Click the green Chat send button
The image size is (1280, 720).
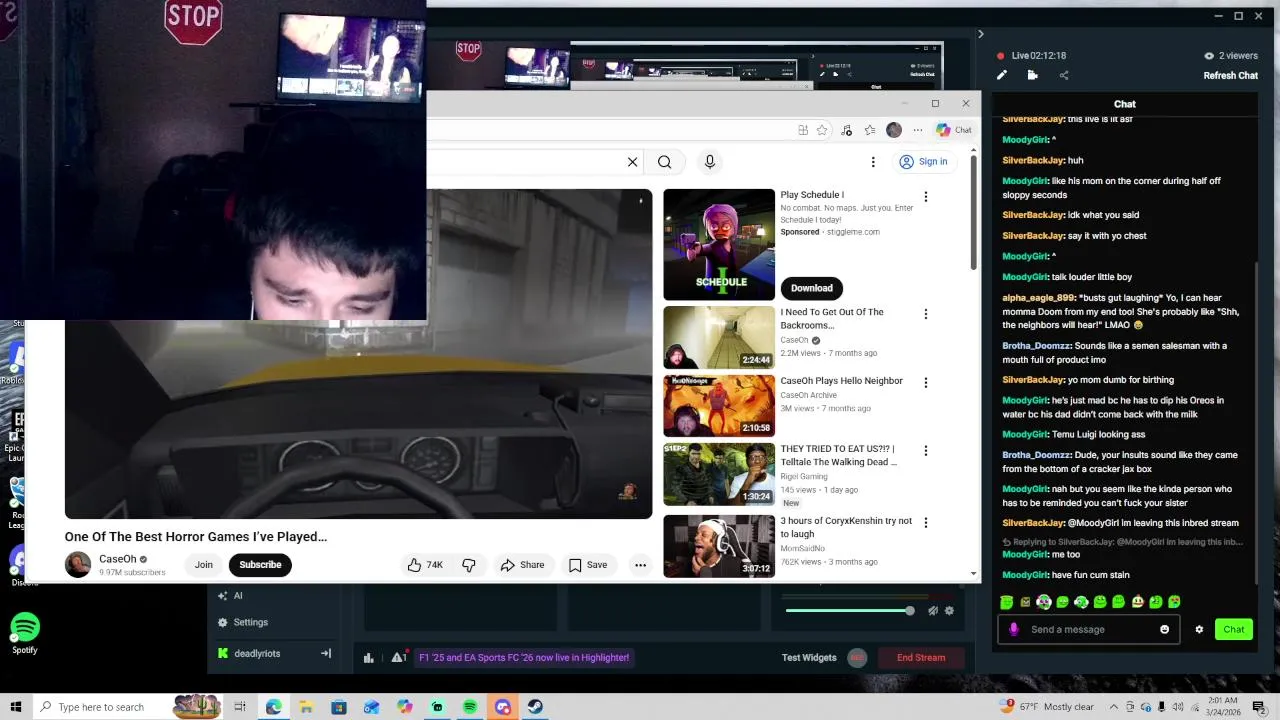tap(1234, 629)
